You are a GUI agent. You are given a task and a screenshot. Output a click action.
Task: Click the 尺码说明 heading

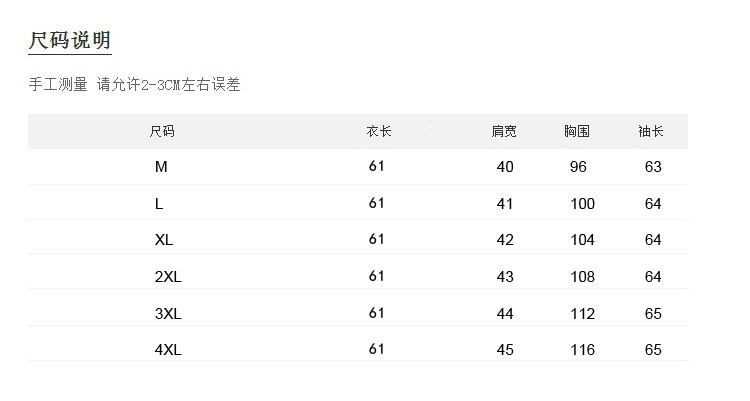pyautogui.click(x=69, y=40)
